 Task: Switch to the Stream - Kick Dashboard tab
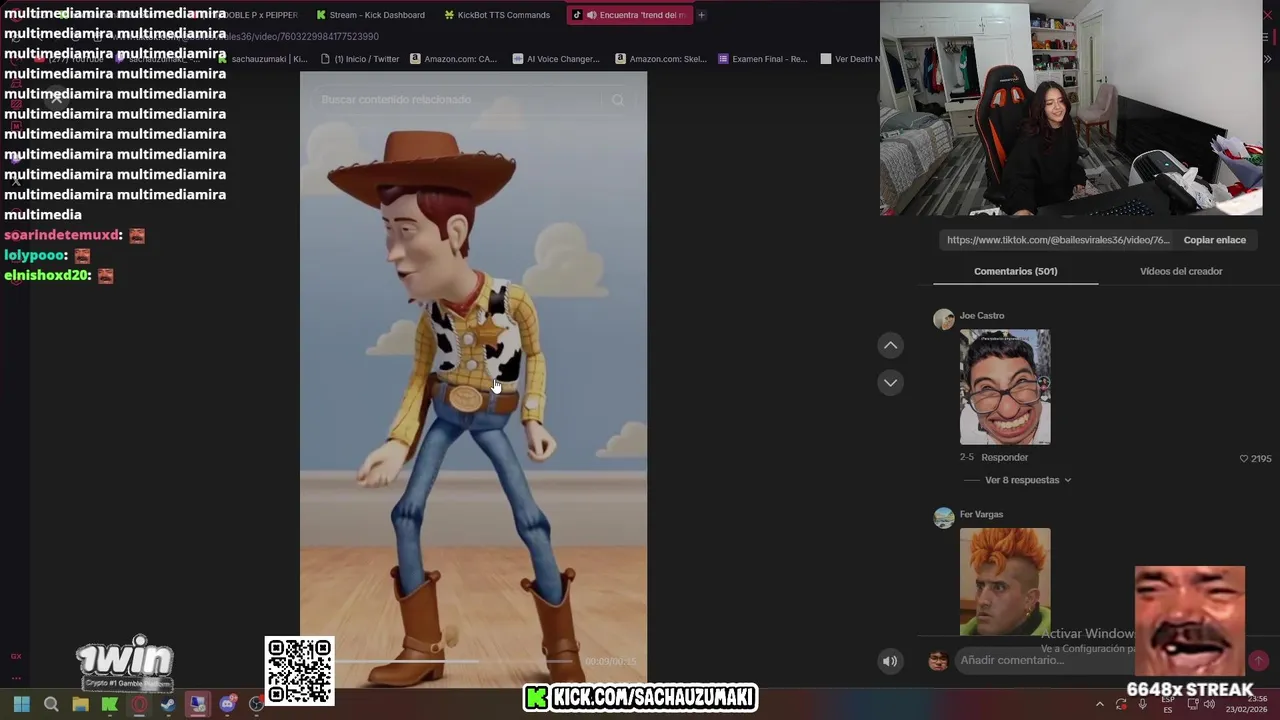point(370,15)
